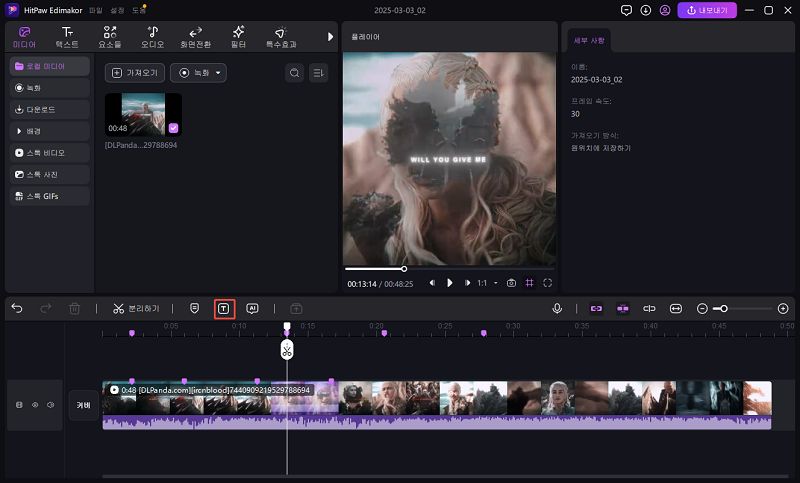Screen dimensions: 800x483
Task: Toggle the grid overlay in player
Action: coord(529,283)
